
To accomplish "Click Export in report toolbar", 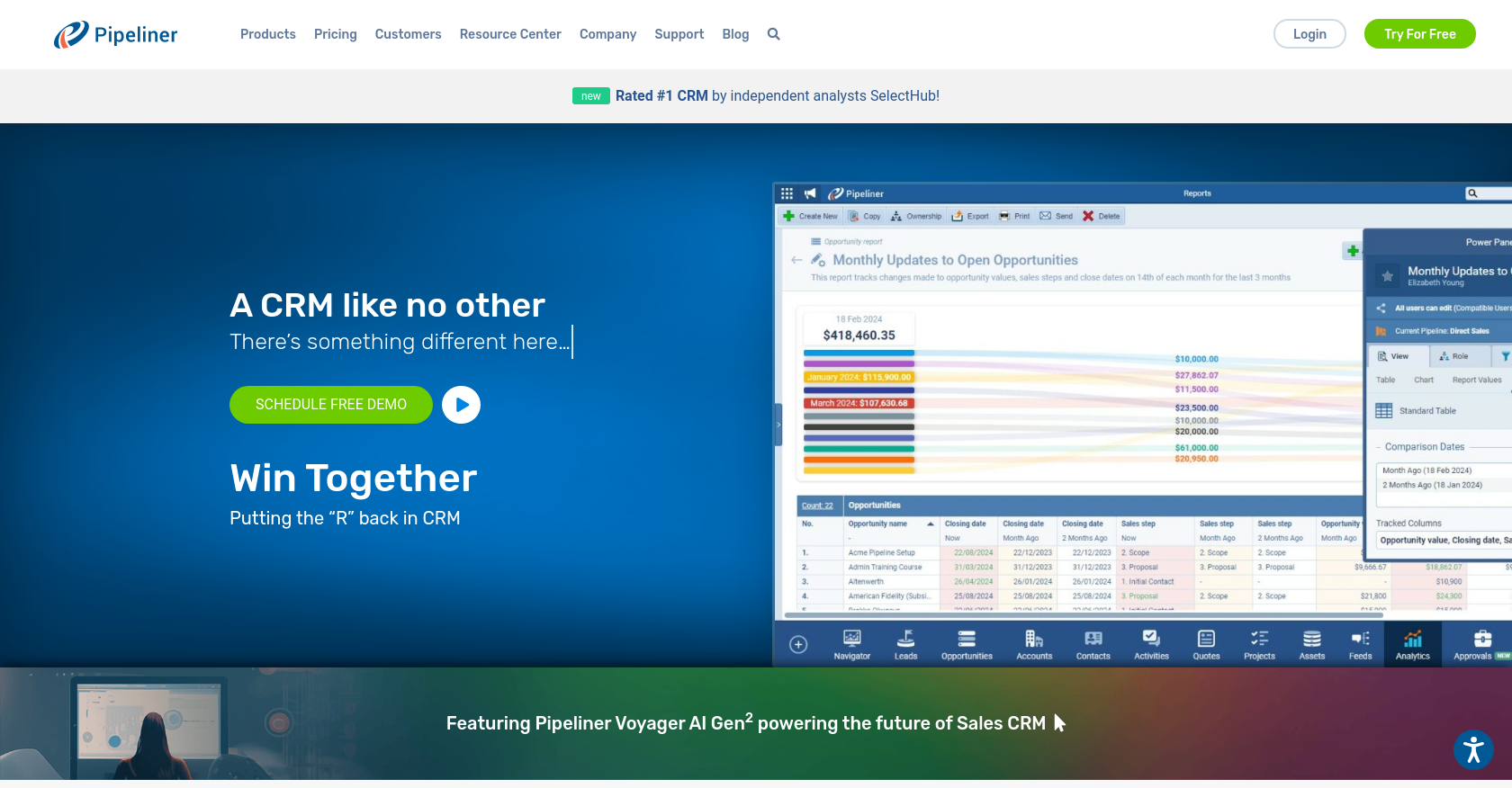I will coord(970,216).
